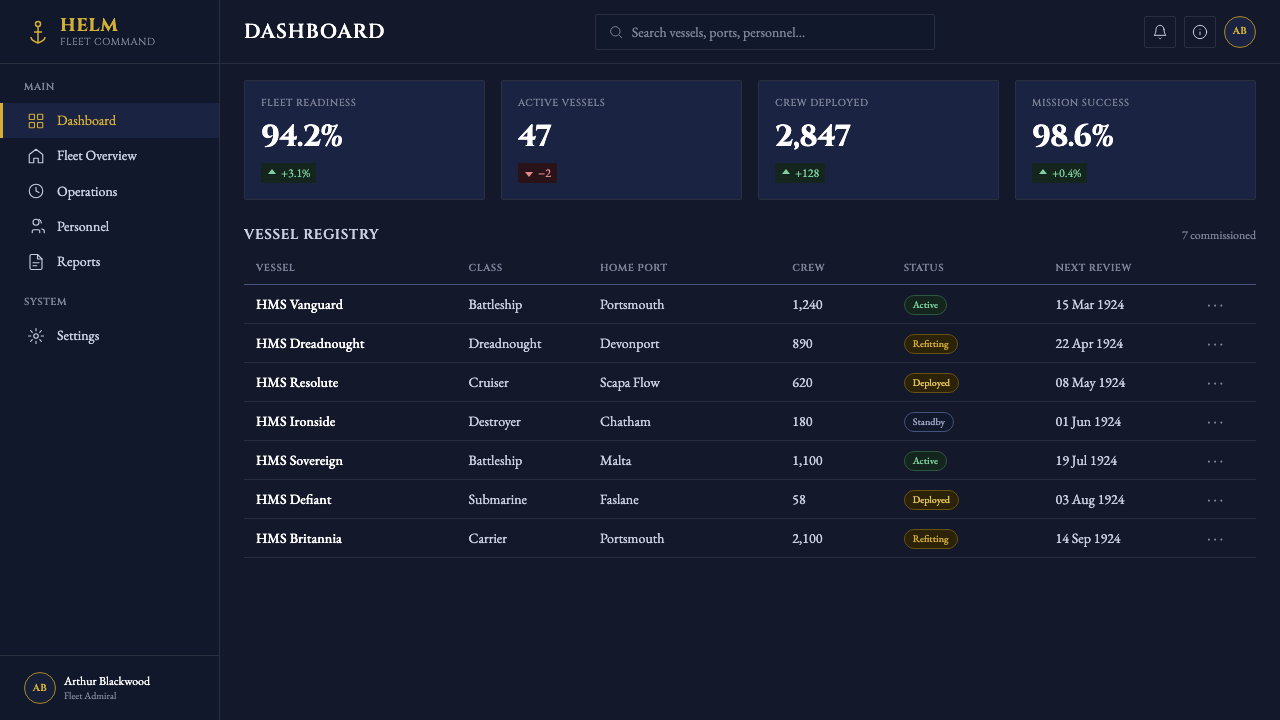The height and width of the screenshot is (720, 1280).
Task: Open Fleet Overview section
Action: pyautogui.click(x=110, y=156)
